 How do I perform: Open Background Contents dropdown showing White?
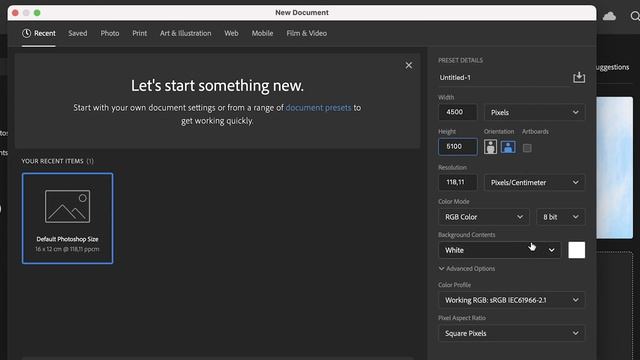click(x=500, y=250)
